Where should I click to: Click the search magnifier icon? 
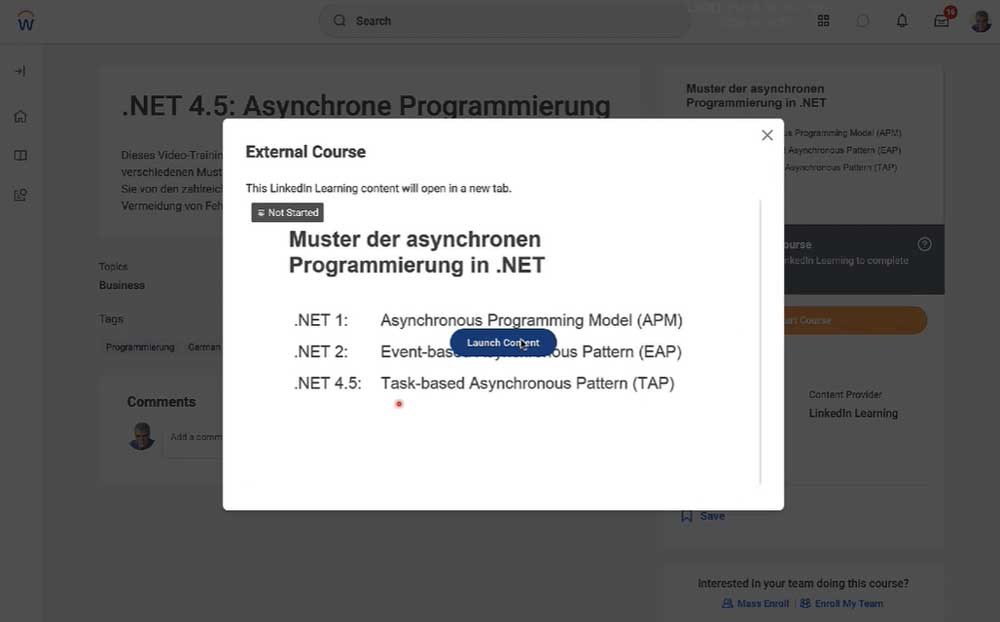point(340,20)
